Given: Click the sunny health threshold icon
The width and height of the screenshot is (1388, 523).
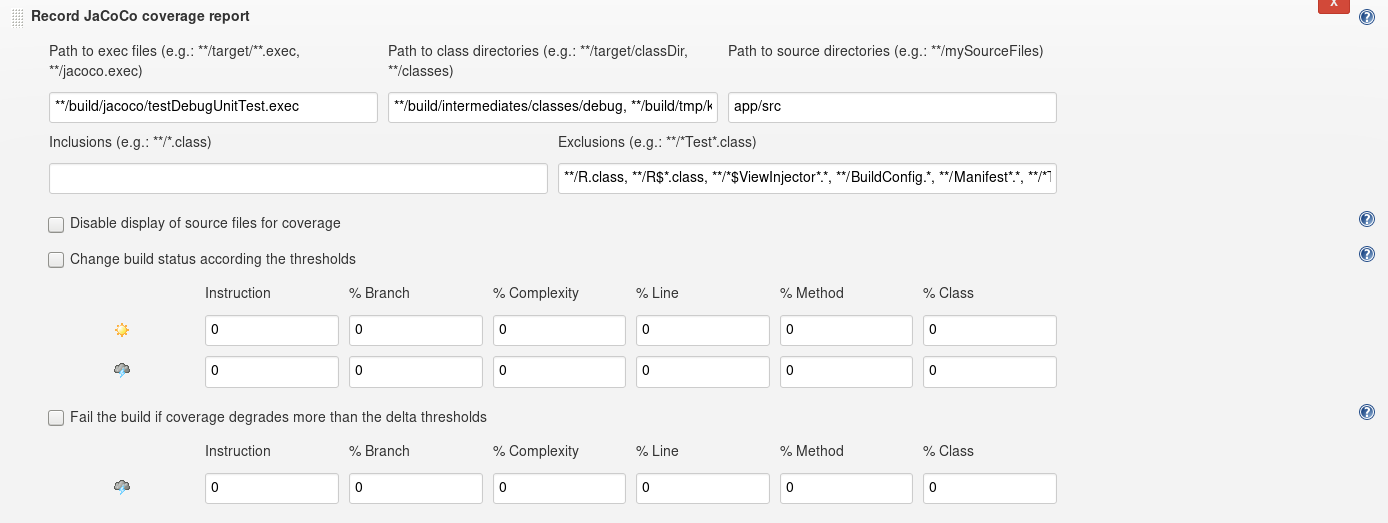Looking at the screenshot, I should 122,330.
